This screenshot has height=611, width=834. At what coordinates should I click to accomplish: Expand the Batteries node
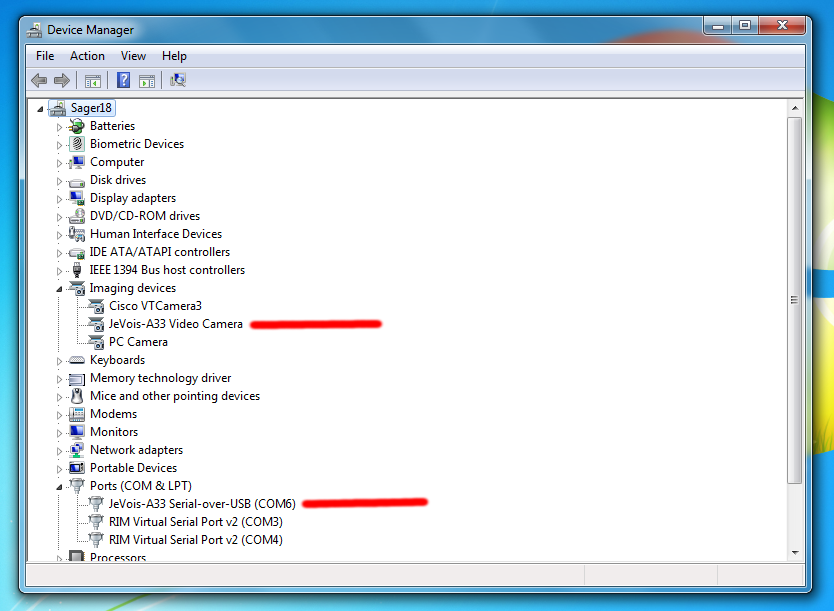pyautogui.click(x=60, y=127)
